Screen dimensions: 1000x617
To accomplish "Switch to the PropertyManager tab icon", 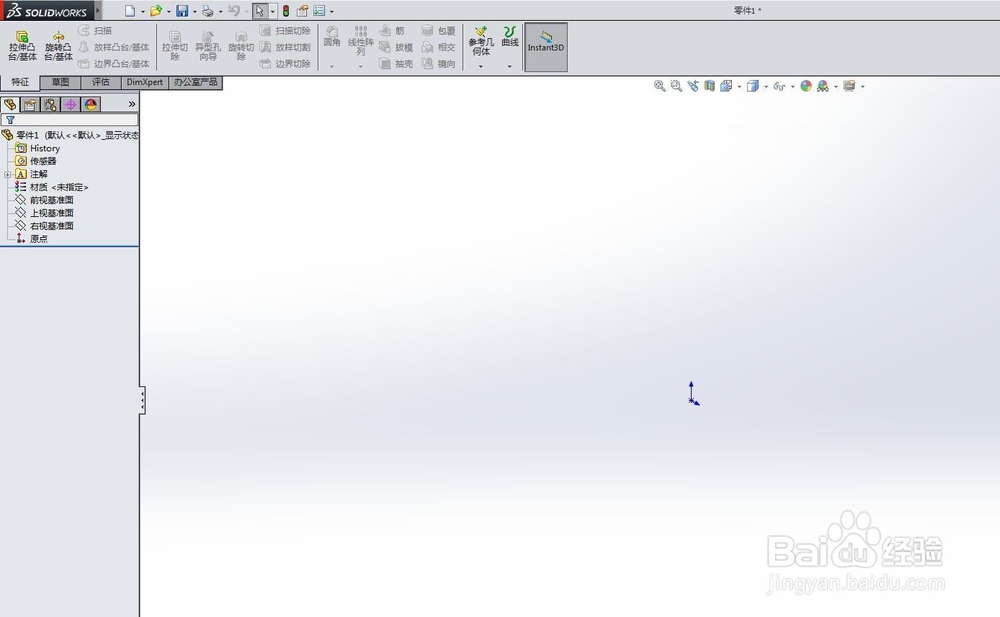I will tap(28, 104).
